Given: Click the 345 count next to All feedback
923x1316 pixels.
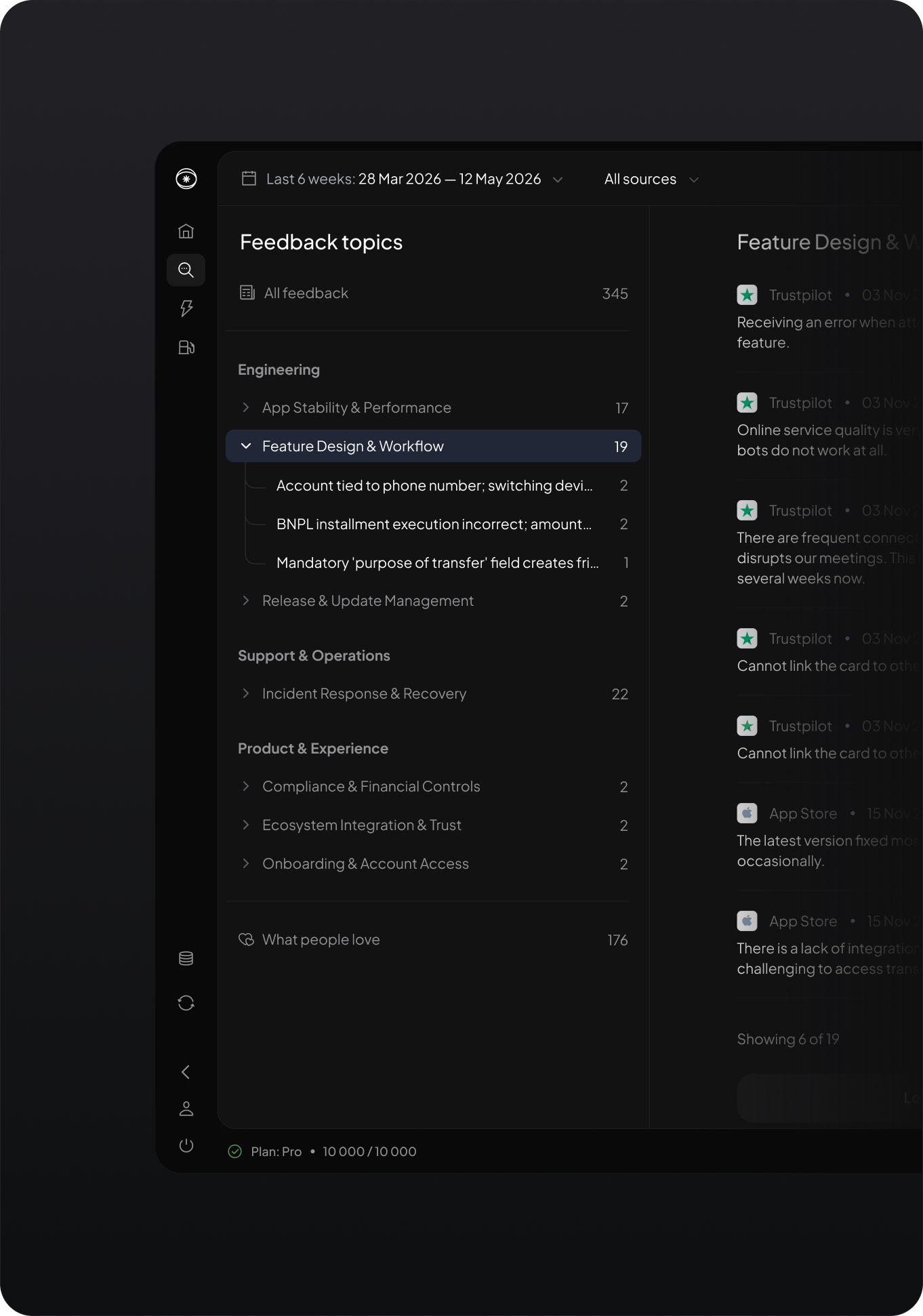Looking at the screenshot, I should point(615,293).
